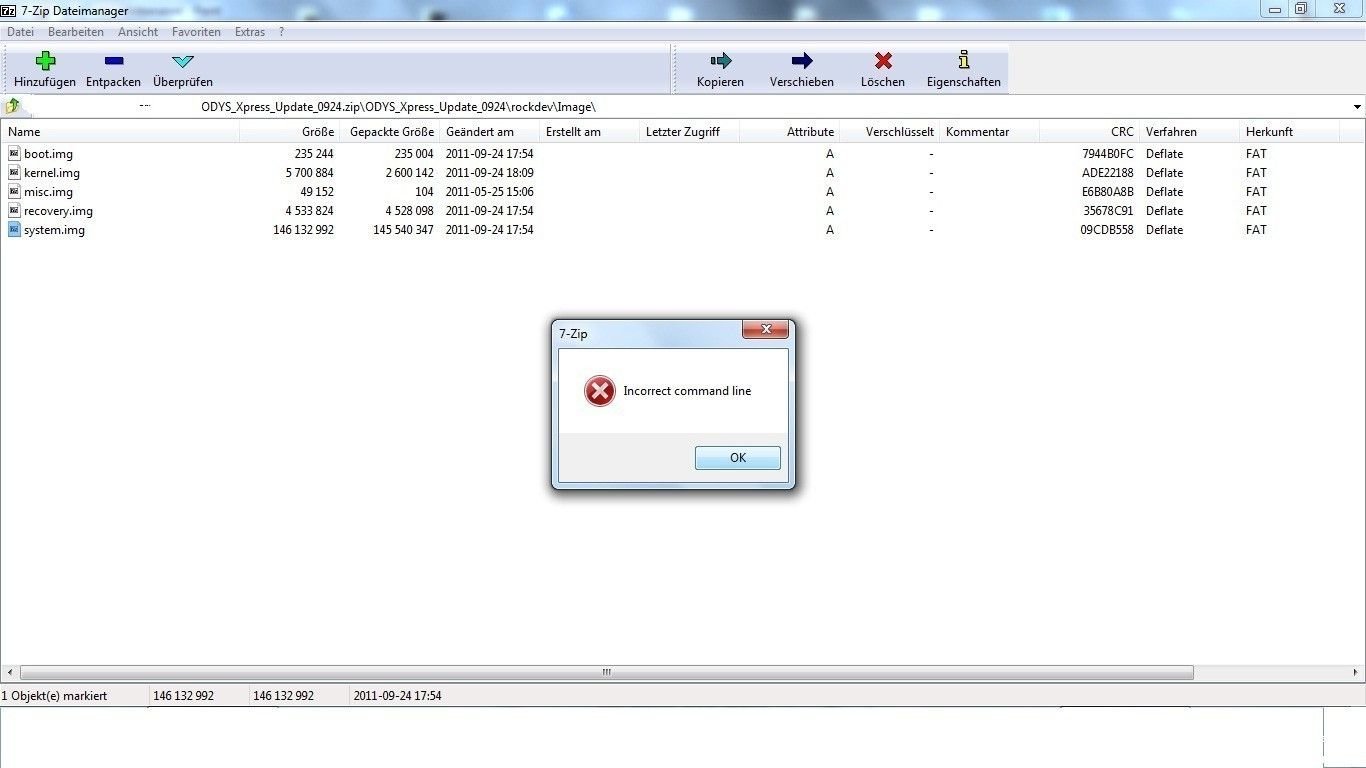Viewport: 1366px width, 768px height.
Task: Click the Hinzufügen green plus icon
Action: pos(45,61)
